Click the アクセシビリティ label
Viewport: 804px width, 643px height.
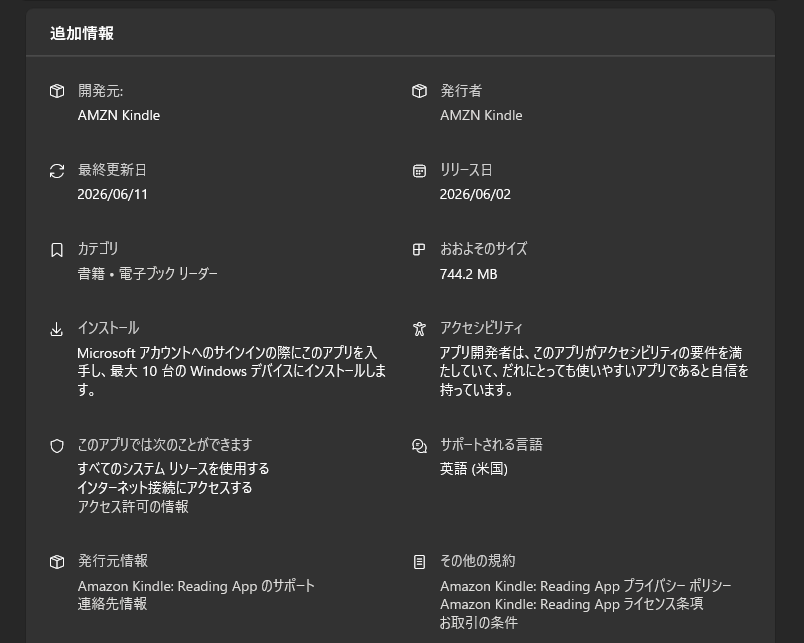point(481,328)
